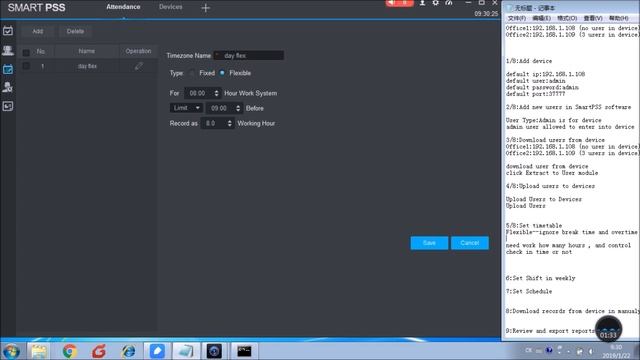The image size is (640, 360).
Task: Open the Windows Start menu
Action: pyautogui.click(x=11, y=351)
